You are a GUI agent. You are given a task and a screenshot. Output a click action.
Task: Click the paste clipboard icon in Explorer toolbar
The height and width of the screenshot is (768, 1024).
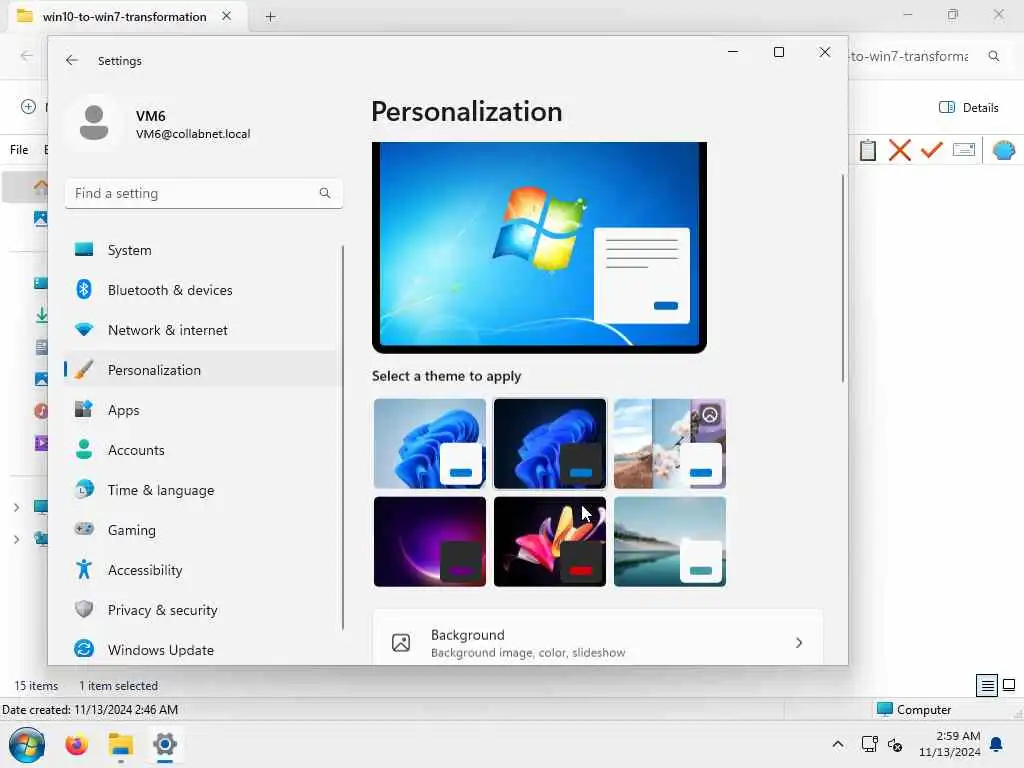[x=868, y=150]
